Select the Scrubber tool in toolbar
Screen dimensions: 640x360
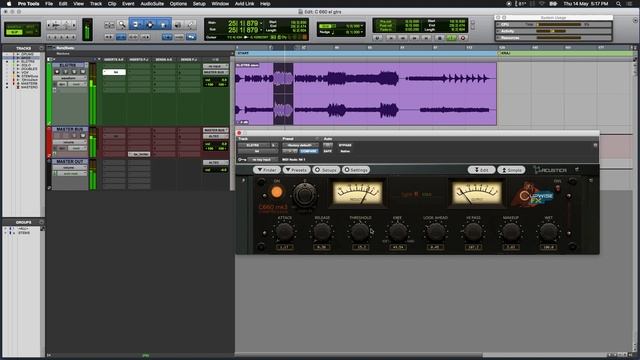coord(178,25)
